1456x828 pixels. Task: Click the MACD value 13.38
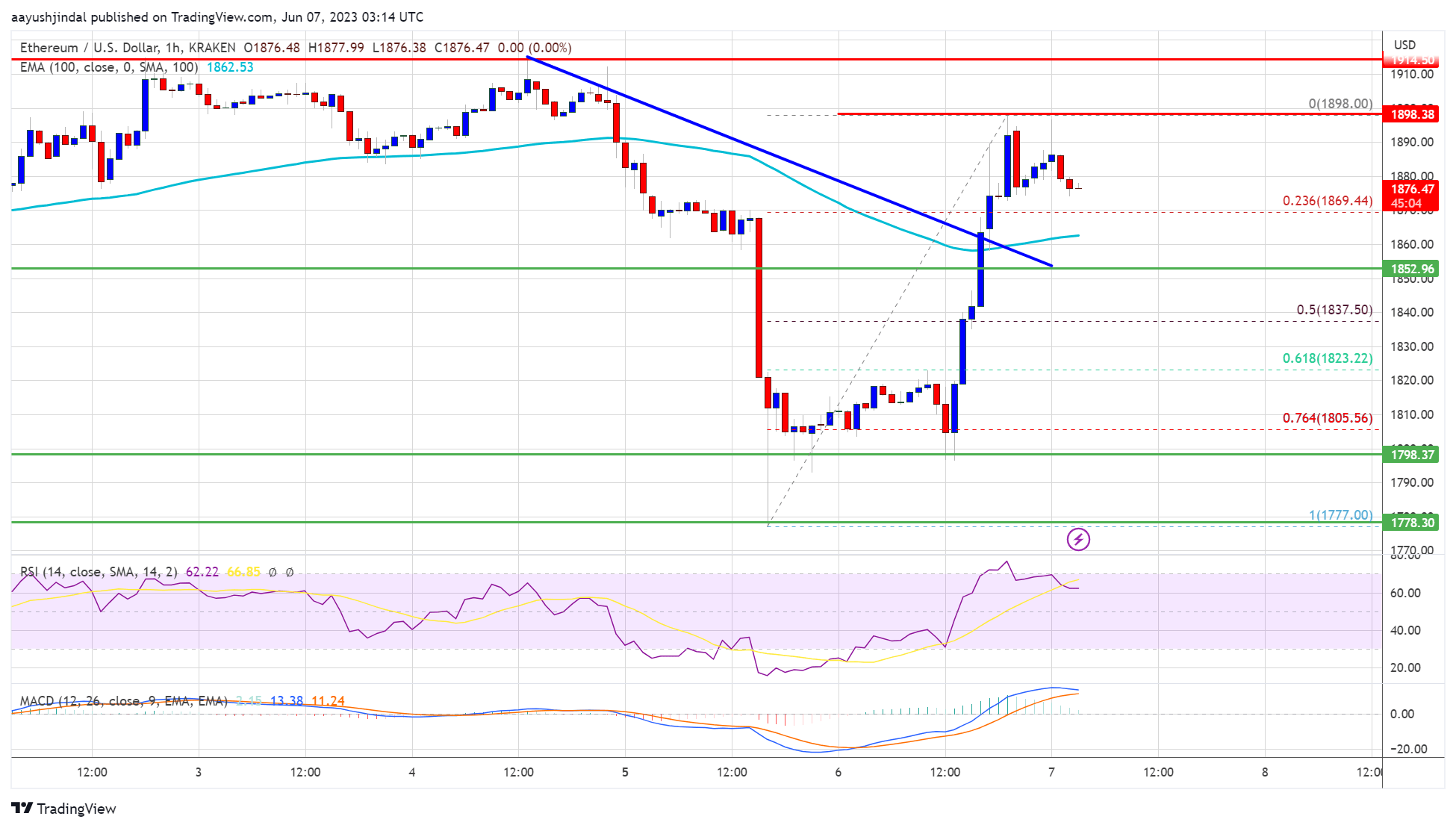tap(287, 701)
